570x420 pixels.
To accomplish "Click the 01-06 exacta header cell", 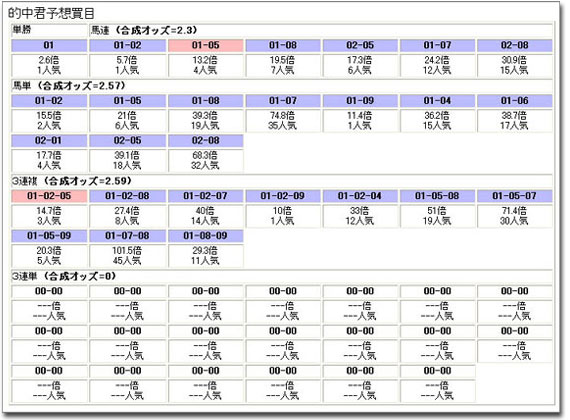I will pos(515,101).
